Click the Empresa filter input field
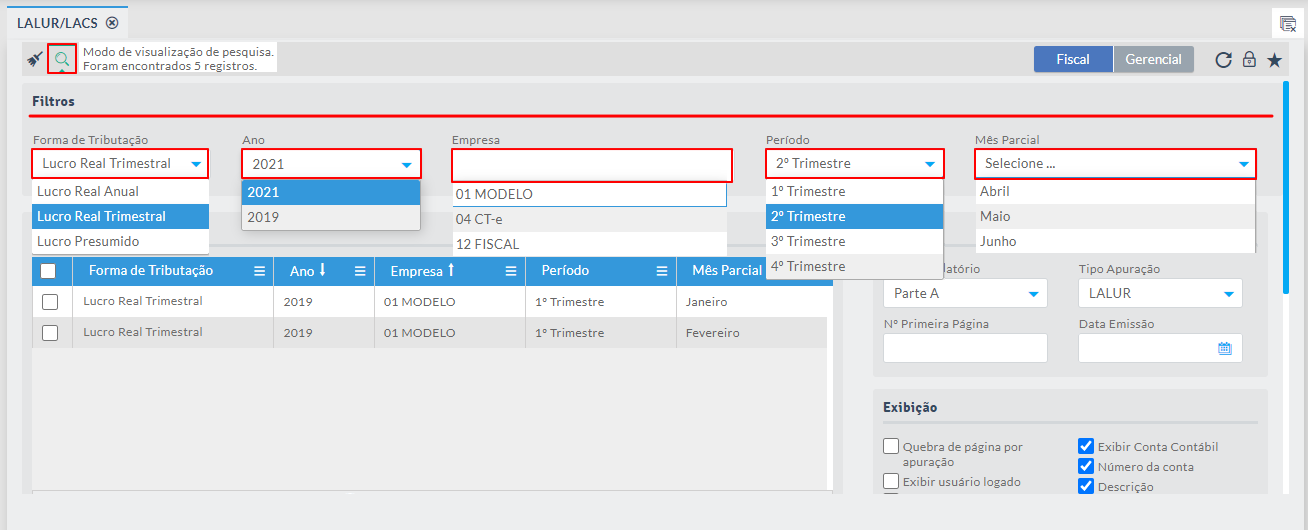Viewport: 1308px width, 530px height. 591,164
